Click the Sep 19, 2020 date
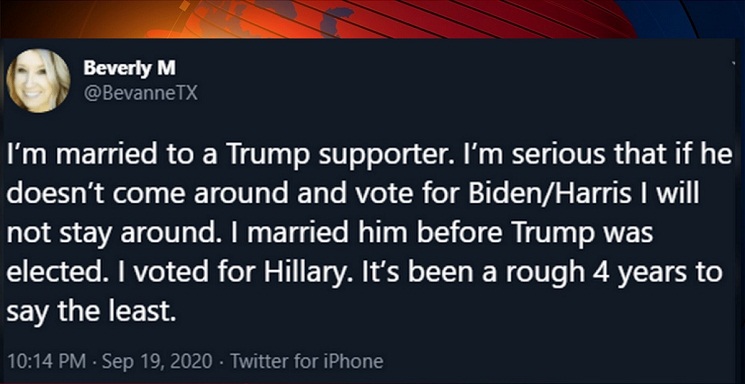The image size is (745, 384). (x=153, y=362)
